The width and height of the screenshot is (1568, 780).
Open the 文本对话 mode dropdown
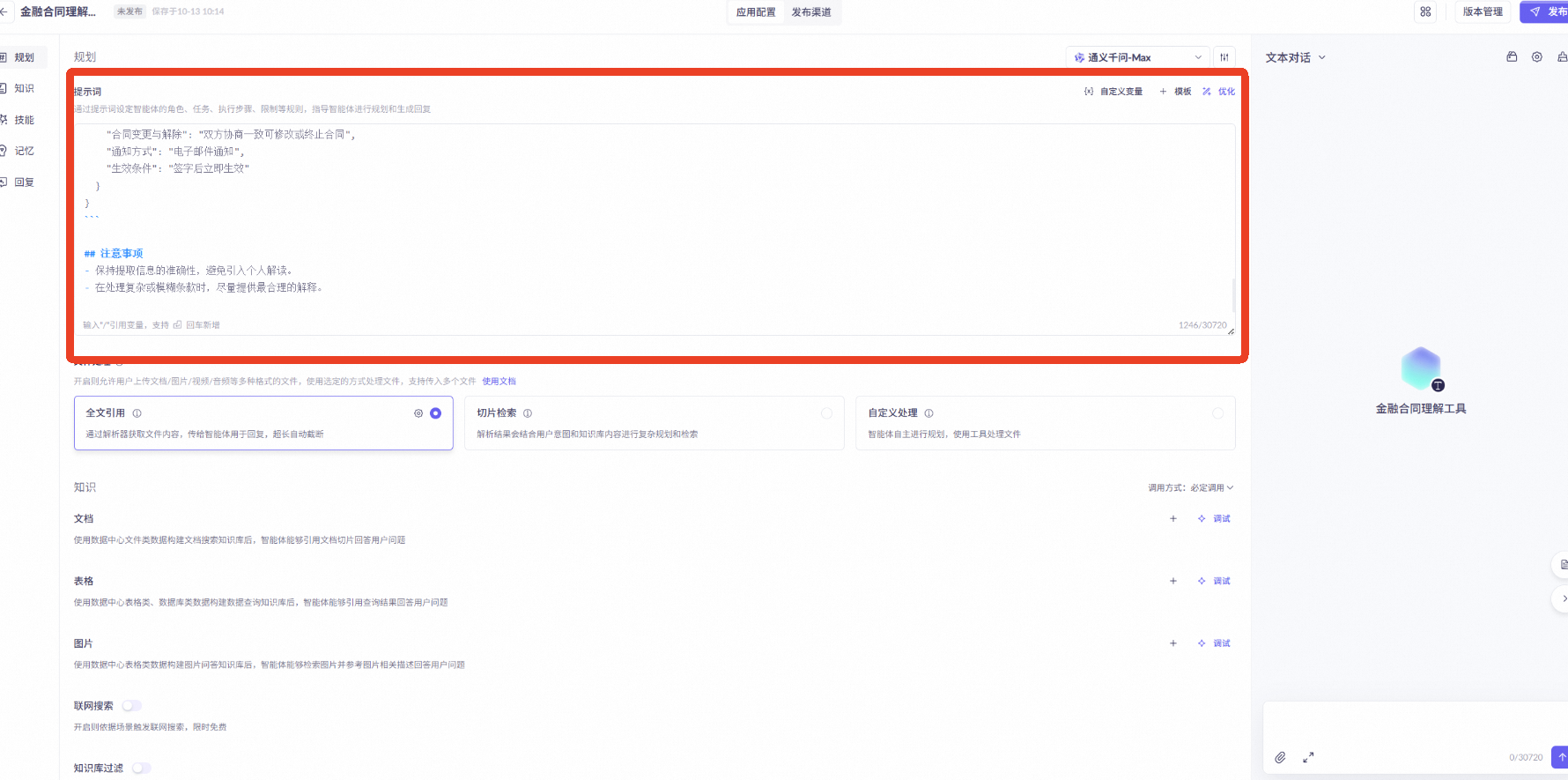coord(1295,57)
